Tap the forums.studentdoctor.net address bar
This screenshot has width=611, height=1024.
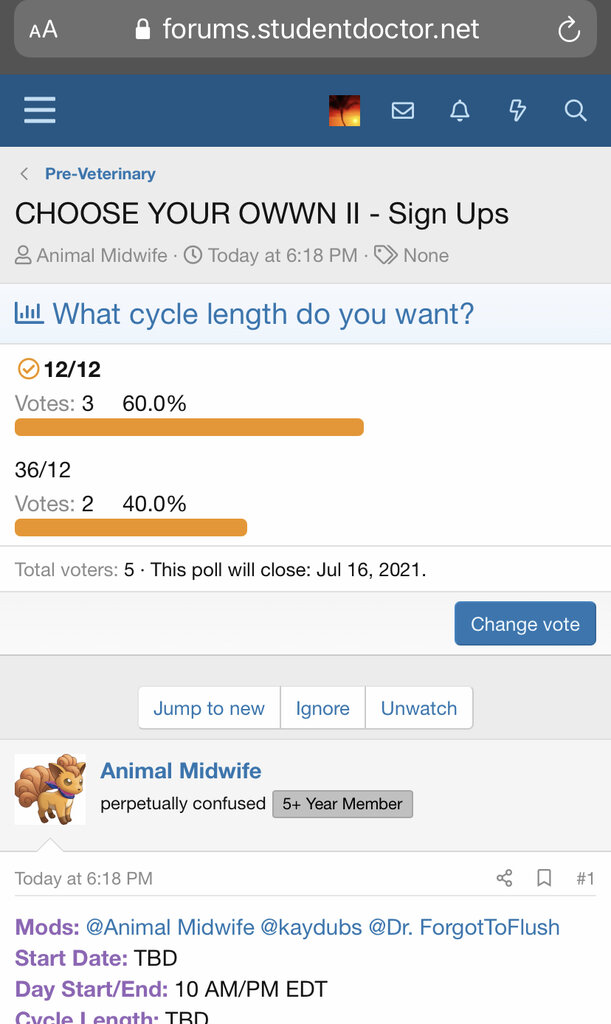pyautogui.click(x=320, y=30)
